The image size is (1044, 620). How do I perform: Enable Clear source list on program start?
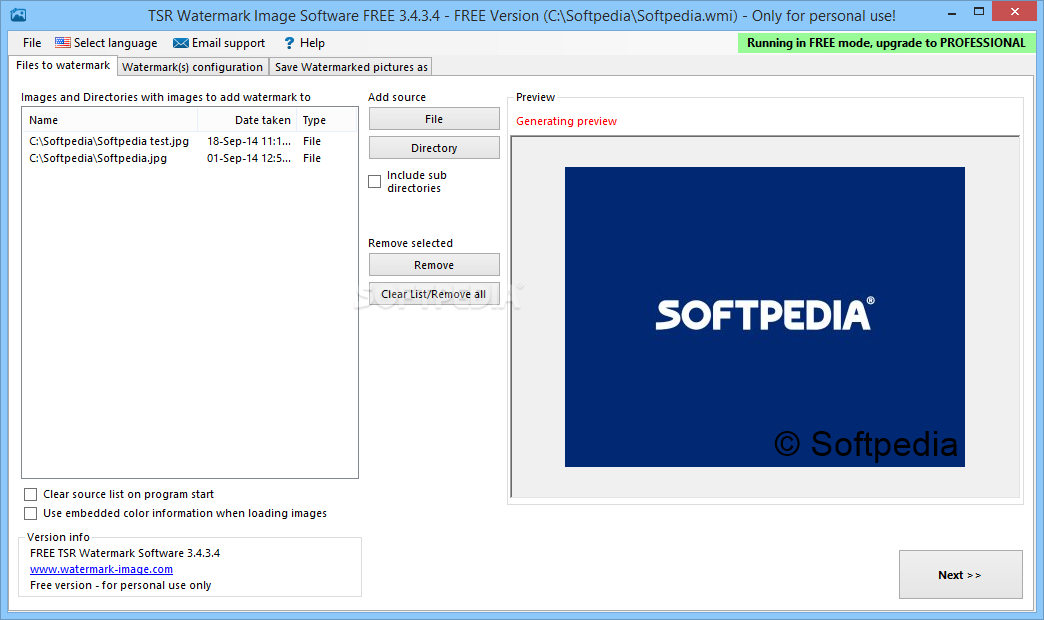coord(31,494)
